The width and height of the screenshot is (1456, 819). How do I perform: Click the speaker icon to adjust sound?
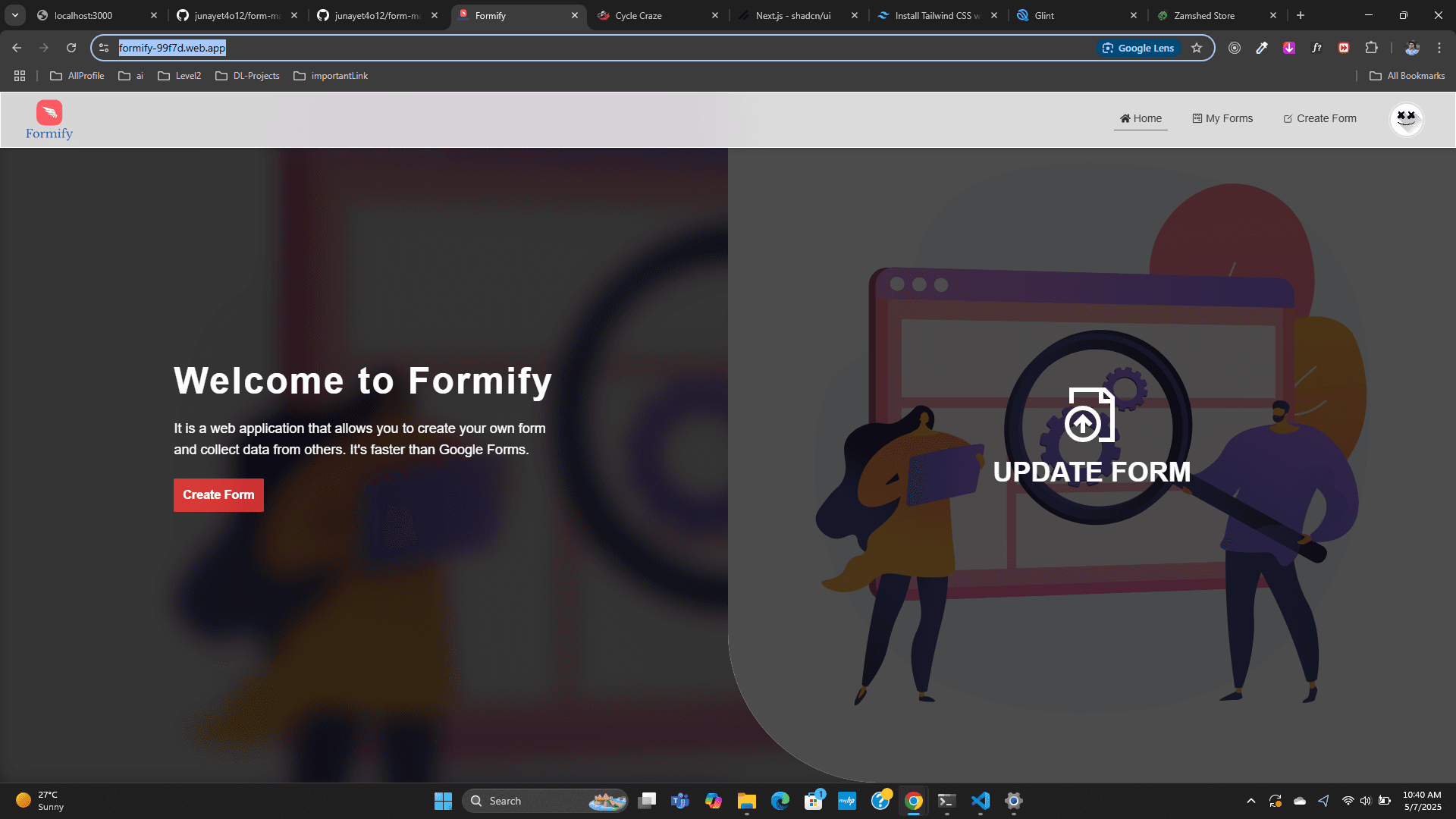[x=1367, y=800]
